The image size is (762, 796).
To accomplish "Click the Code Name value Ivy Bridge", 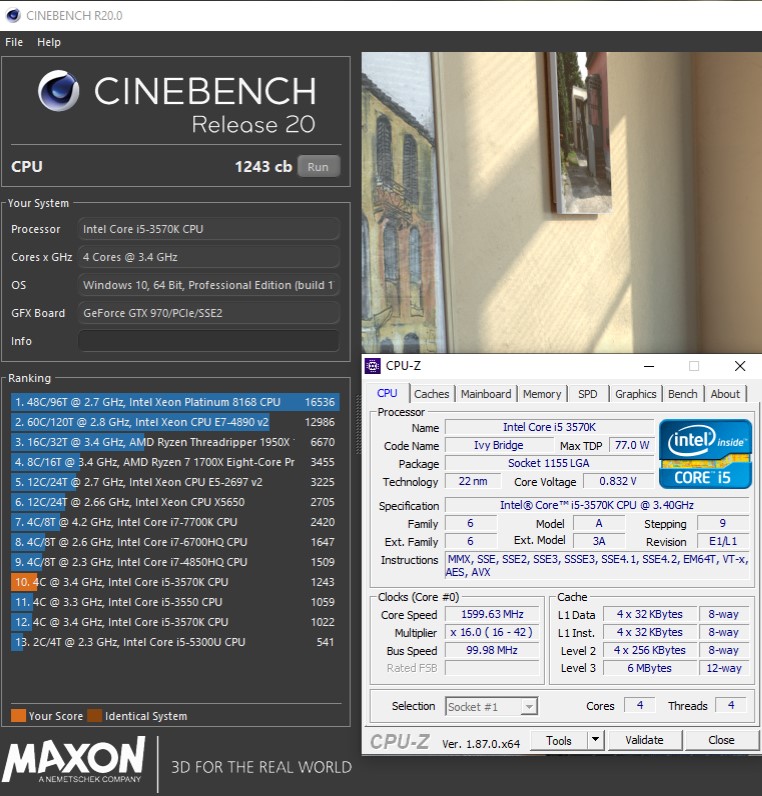I will [499, 445].
